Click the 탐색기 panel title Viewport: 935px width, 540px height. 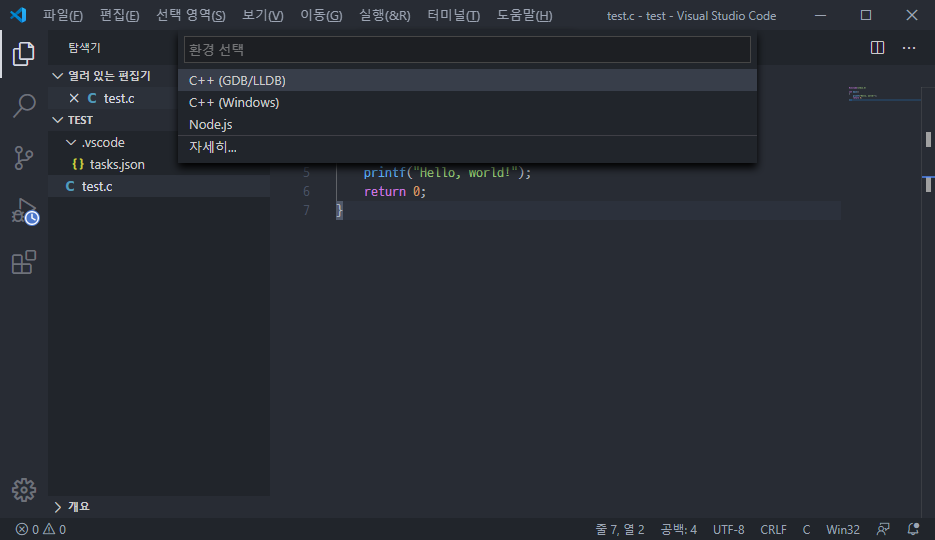(x=84, y=48)
